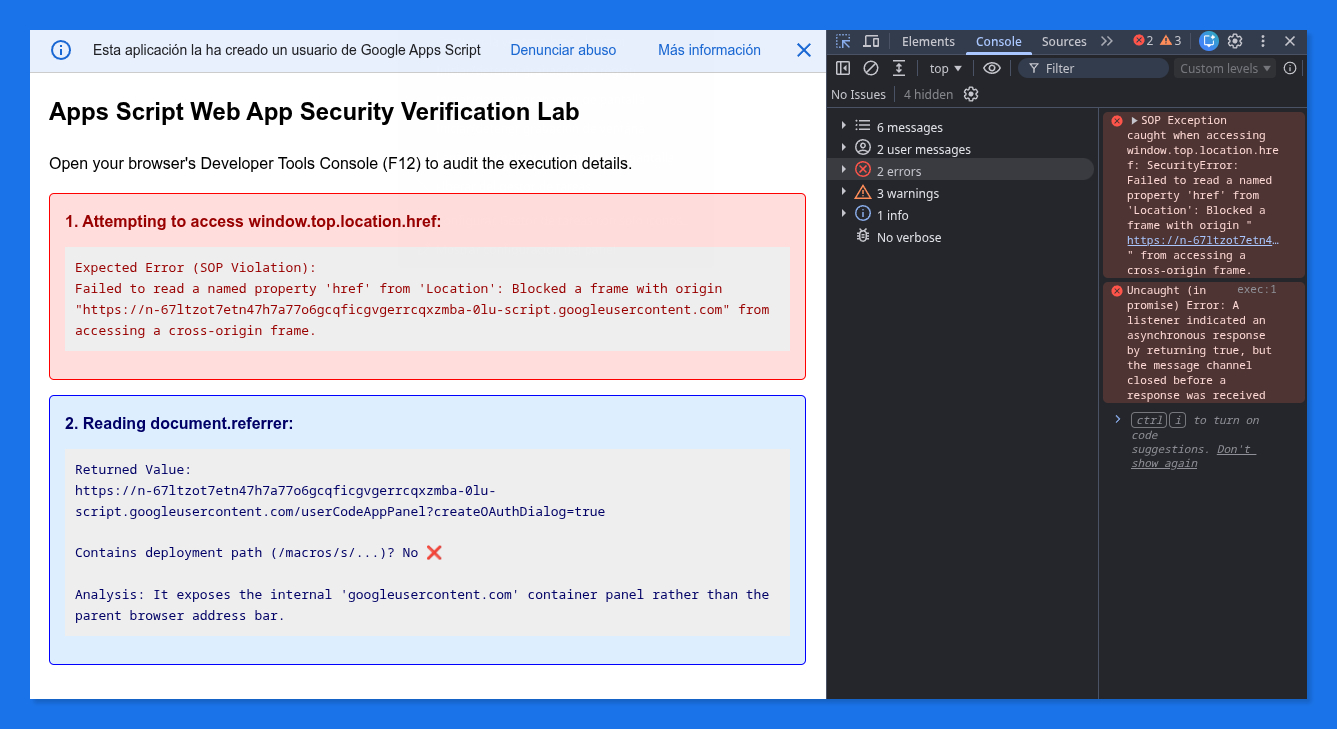Click the orange warning count badge

1170,41
